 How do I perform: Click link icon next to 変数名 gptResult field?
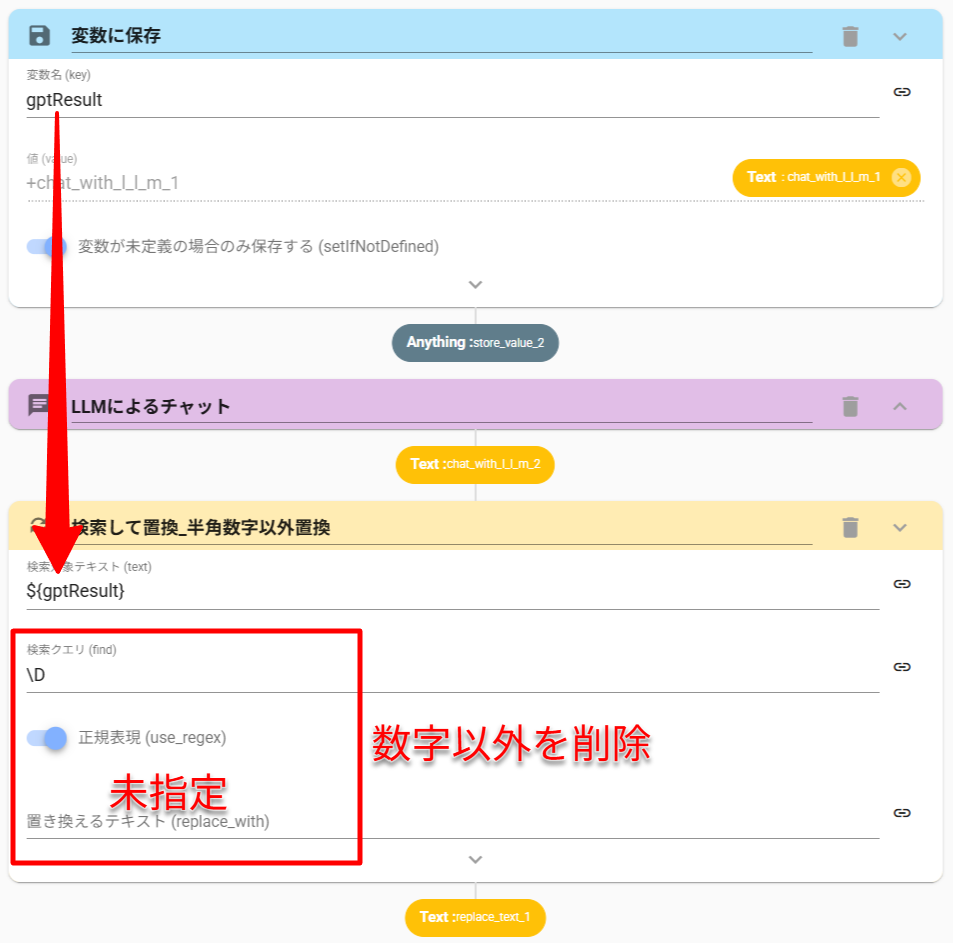coord(902,92)
